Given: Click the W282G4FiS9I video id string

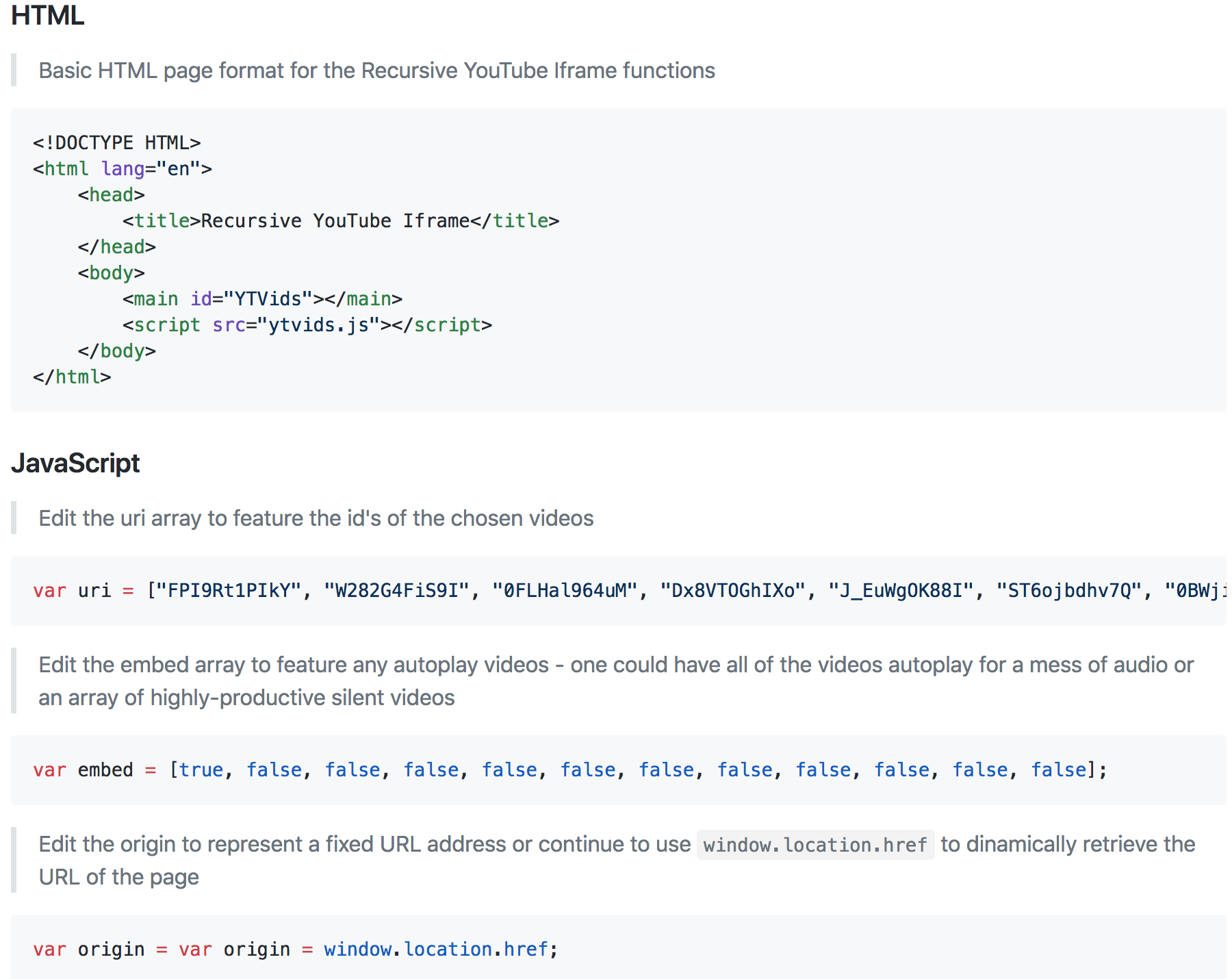Looking at the screenshot, I should point(397,591).
